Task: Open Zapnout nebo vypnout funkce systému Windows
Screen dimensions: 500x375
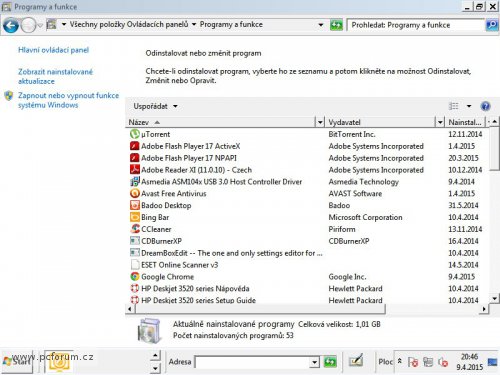Action: tap(68, 100)
